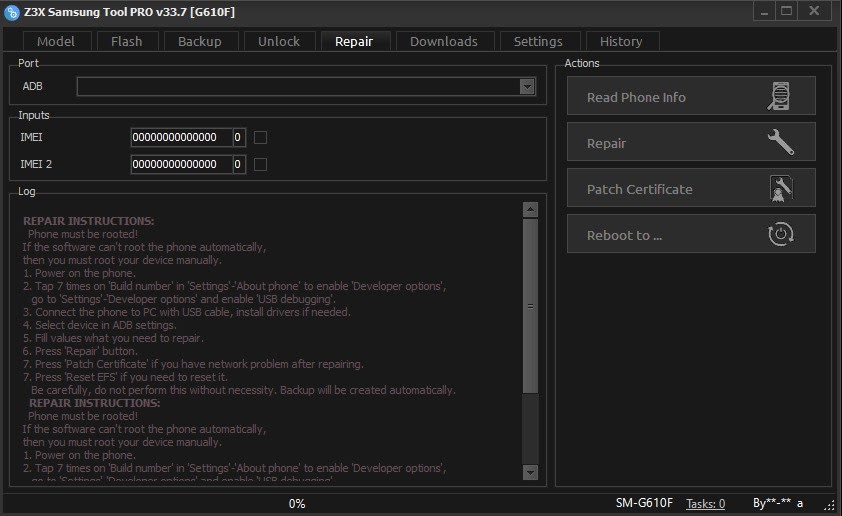Open the Settings tab
The width and height of the screenshot is (842, 516).
point(538,41)
